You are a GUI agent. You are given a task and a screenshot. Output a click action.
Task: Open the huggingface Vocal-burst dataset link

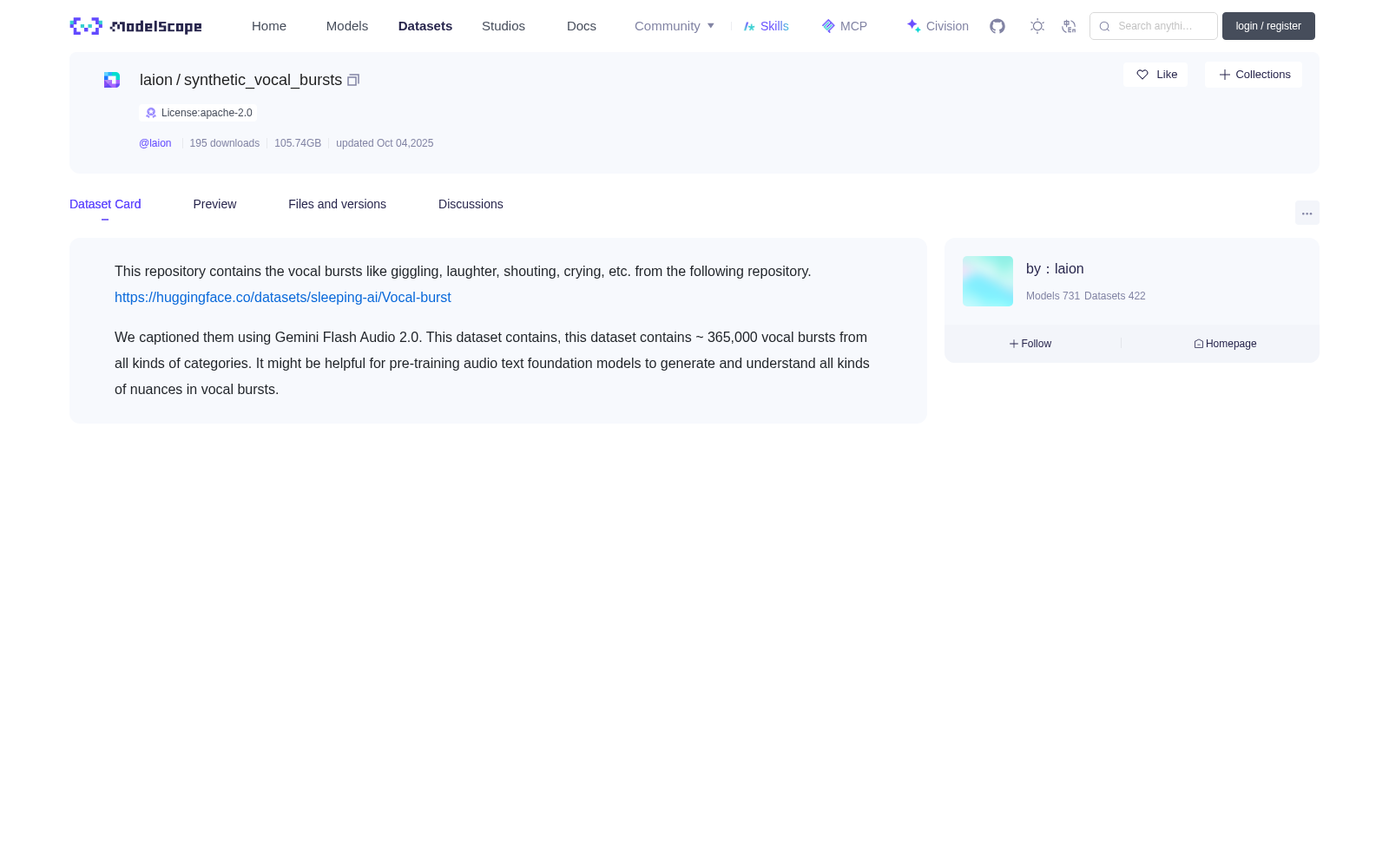click(x=283, y=297)
